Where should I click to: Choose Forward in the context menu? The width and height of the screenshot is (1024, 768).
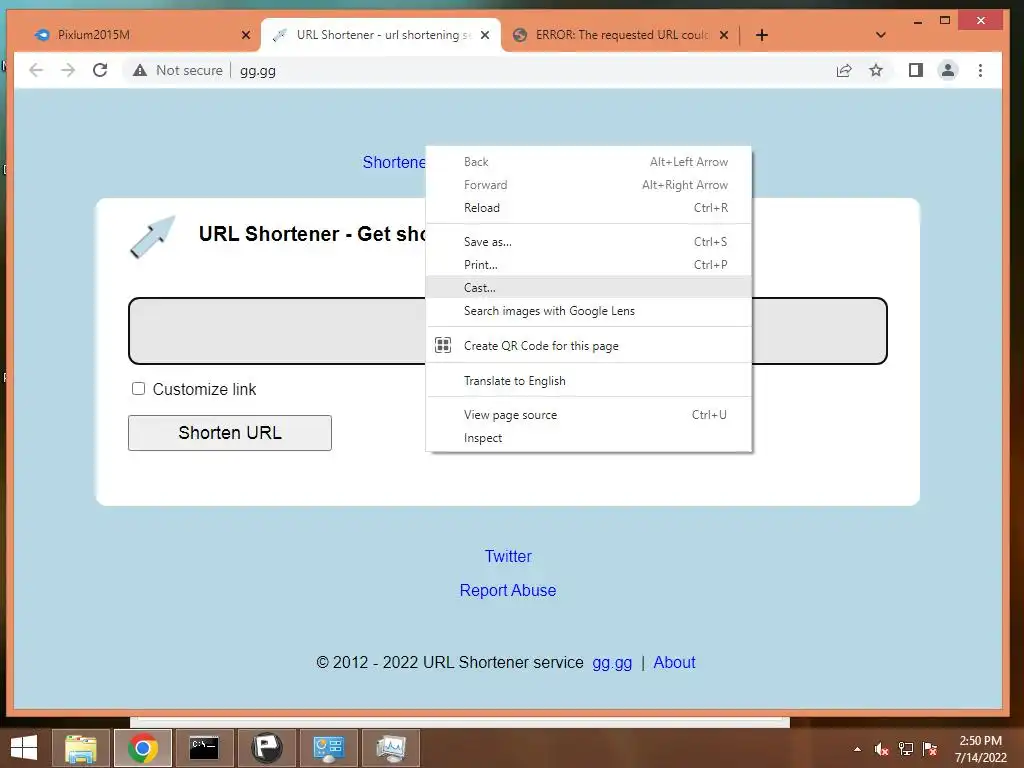click(x=588, y=185)
